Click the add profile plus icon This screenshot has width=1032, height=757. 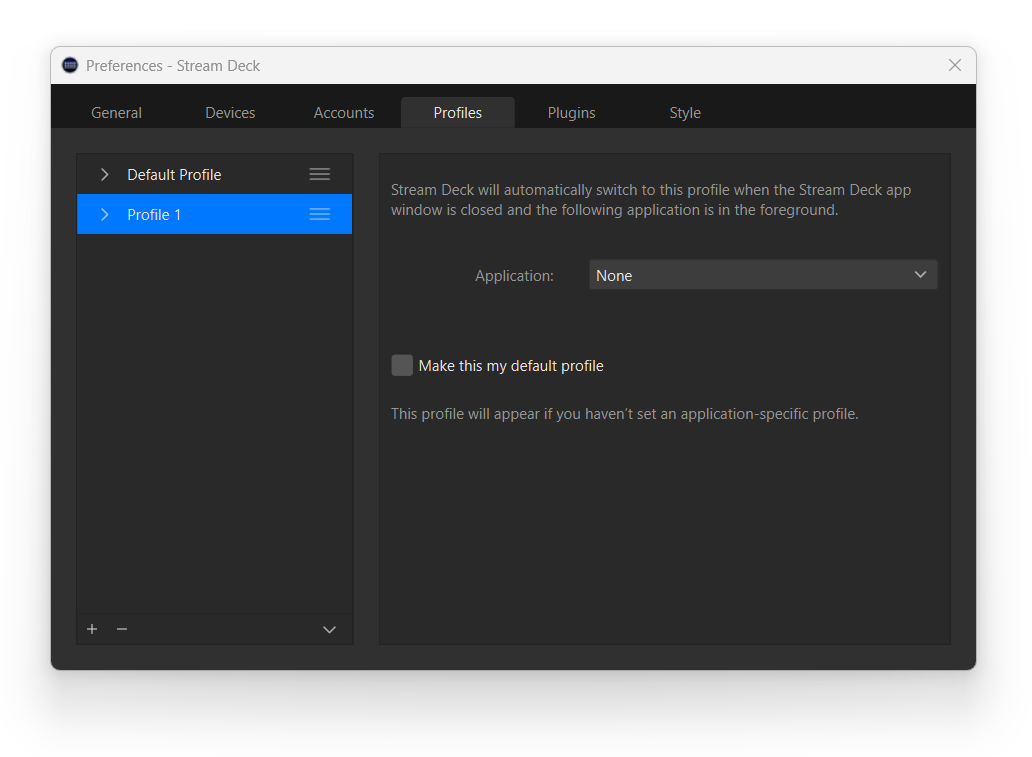coord(92,629)
